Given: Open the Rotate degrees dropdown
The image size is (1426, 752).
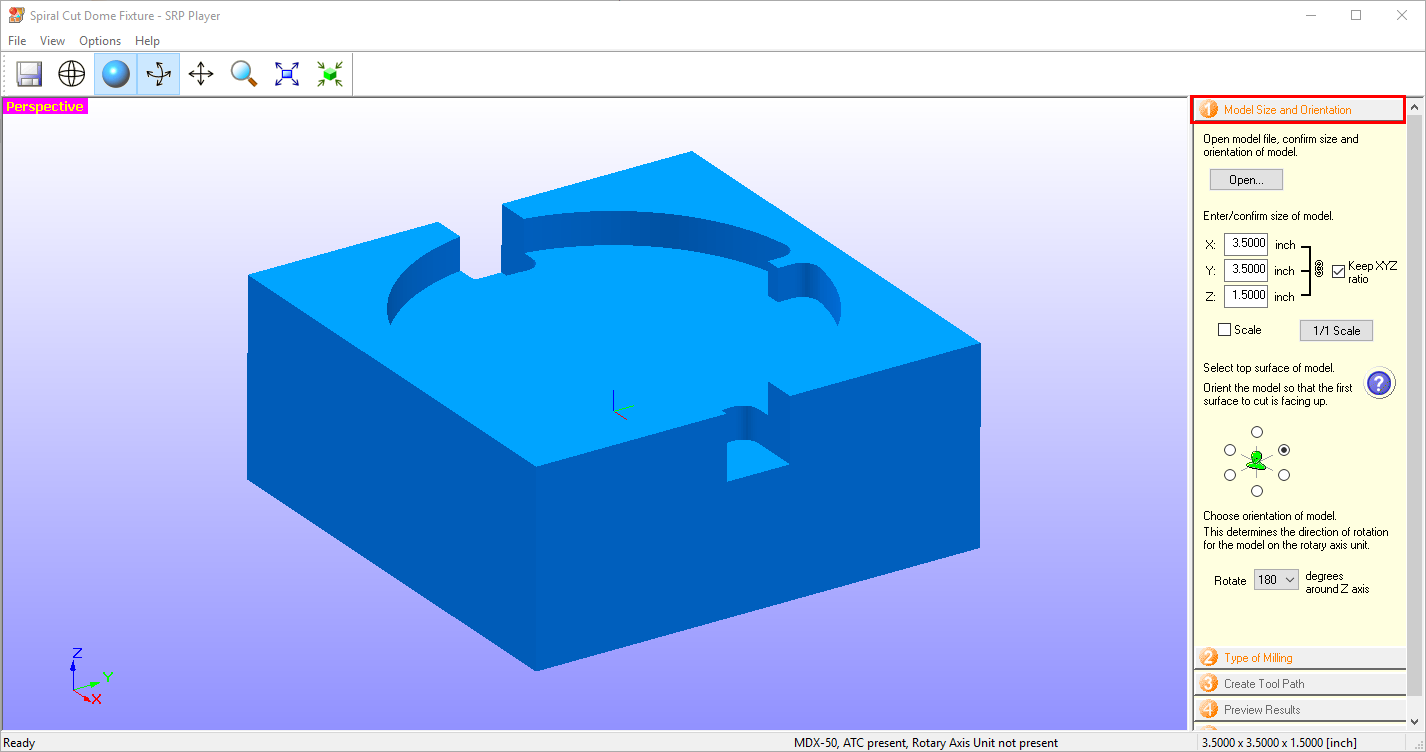Looking at the screenshot, I should point(1276,580).
